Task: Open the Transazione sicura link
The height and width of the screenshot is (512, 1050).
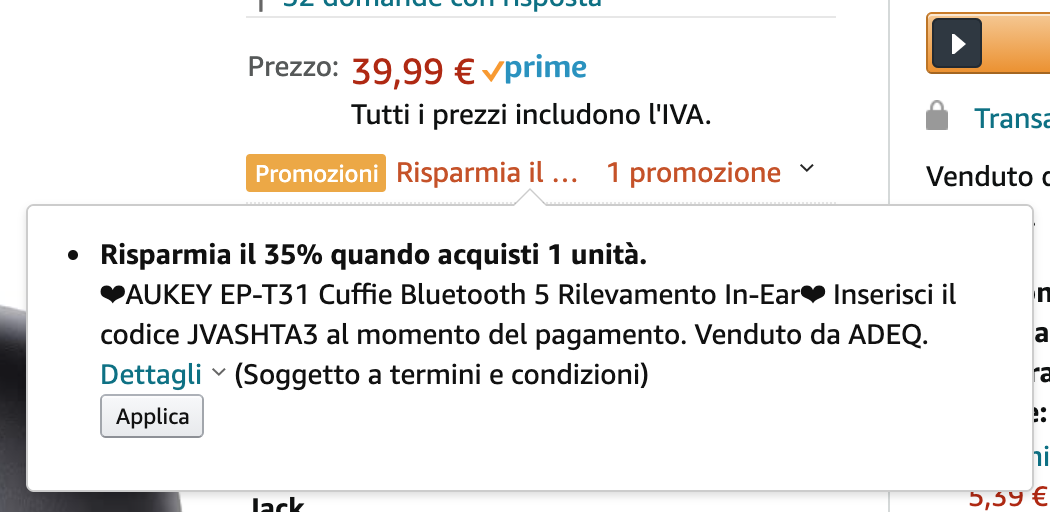Action: click(1011, 119)
